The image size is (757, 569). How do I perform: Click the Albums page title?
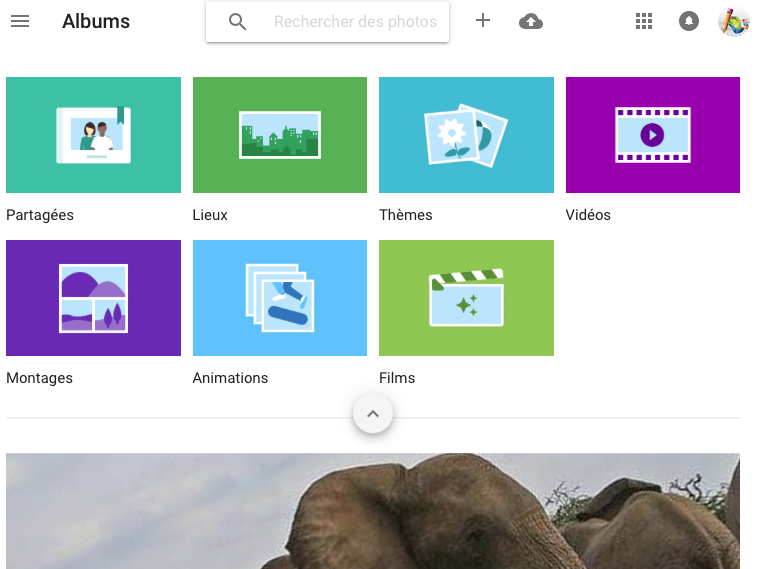tap(96, 21)
